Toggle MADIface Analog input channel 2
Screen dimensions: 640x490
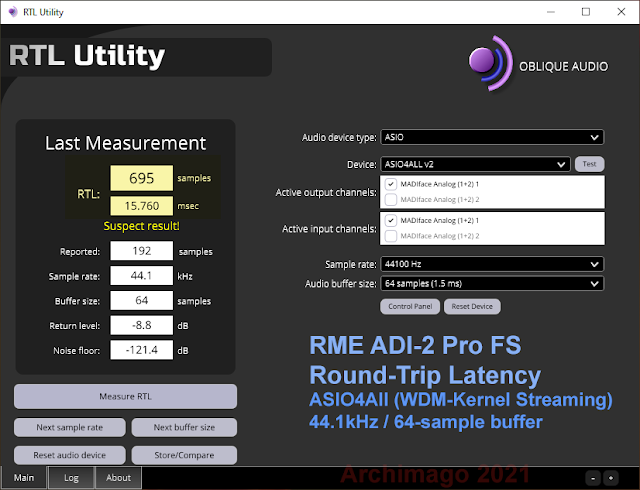click(391, 236)
